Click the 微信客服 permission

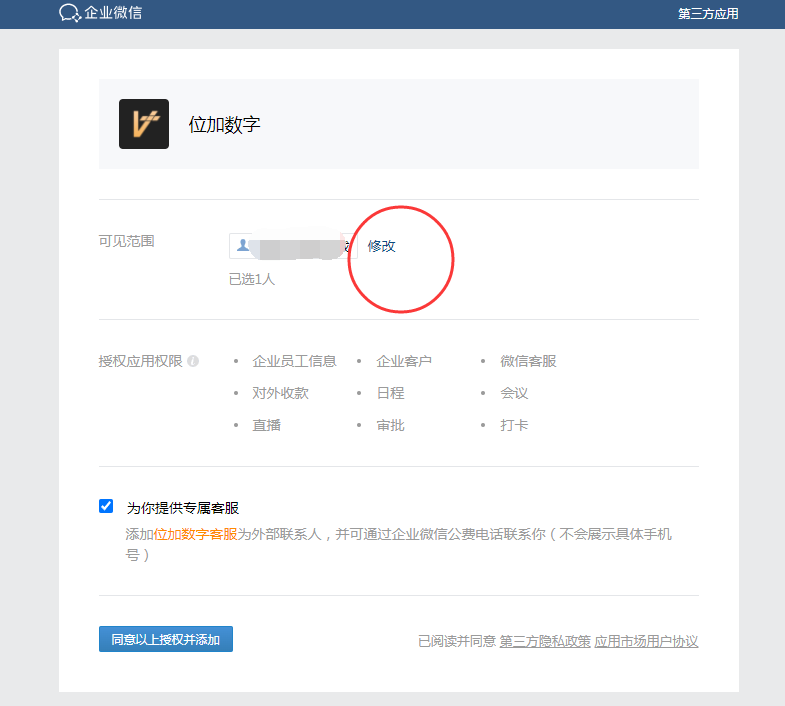pyautogui.click(x=528, y=361)
